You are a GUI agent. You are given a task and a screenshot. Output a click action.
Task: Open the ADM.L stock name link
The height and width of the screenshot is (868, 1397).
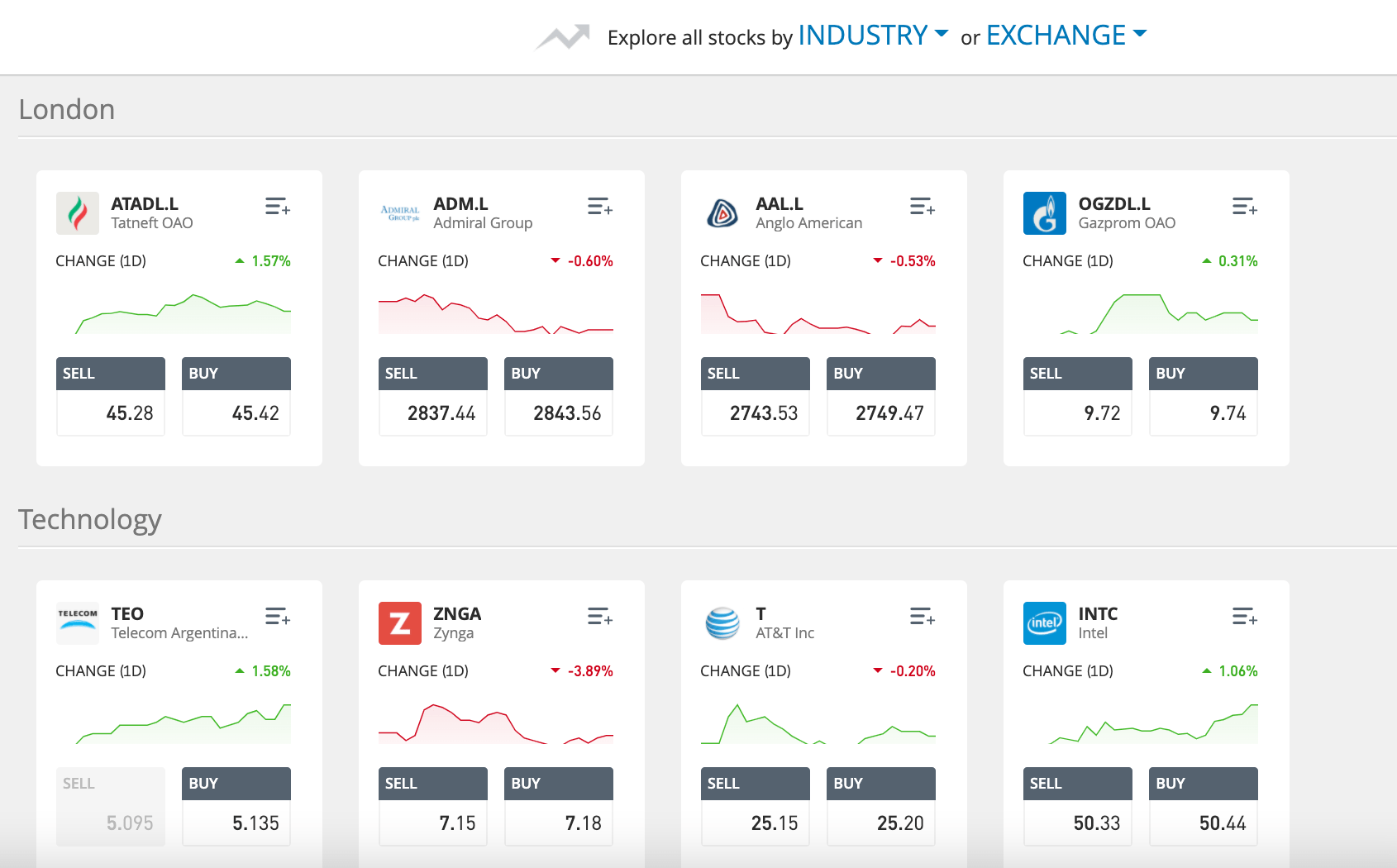(x=460, y=203)
